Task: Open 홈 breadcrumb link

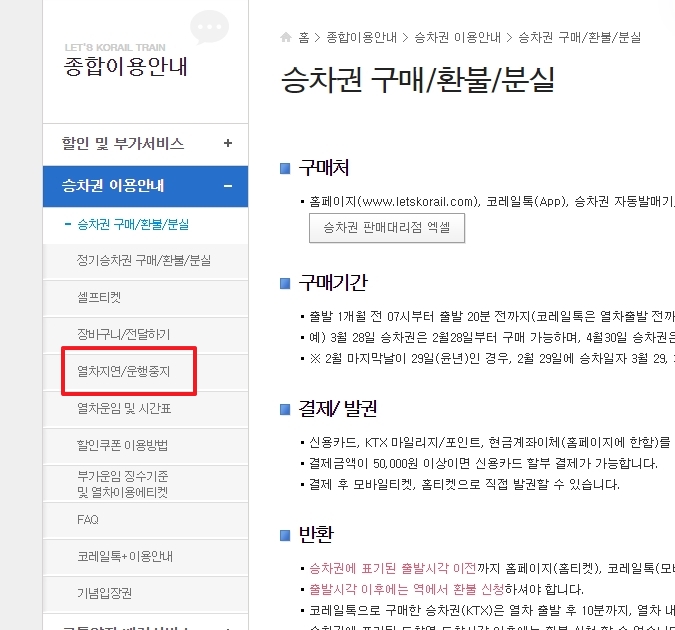Action: point(304,38)
